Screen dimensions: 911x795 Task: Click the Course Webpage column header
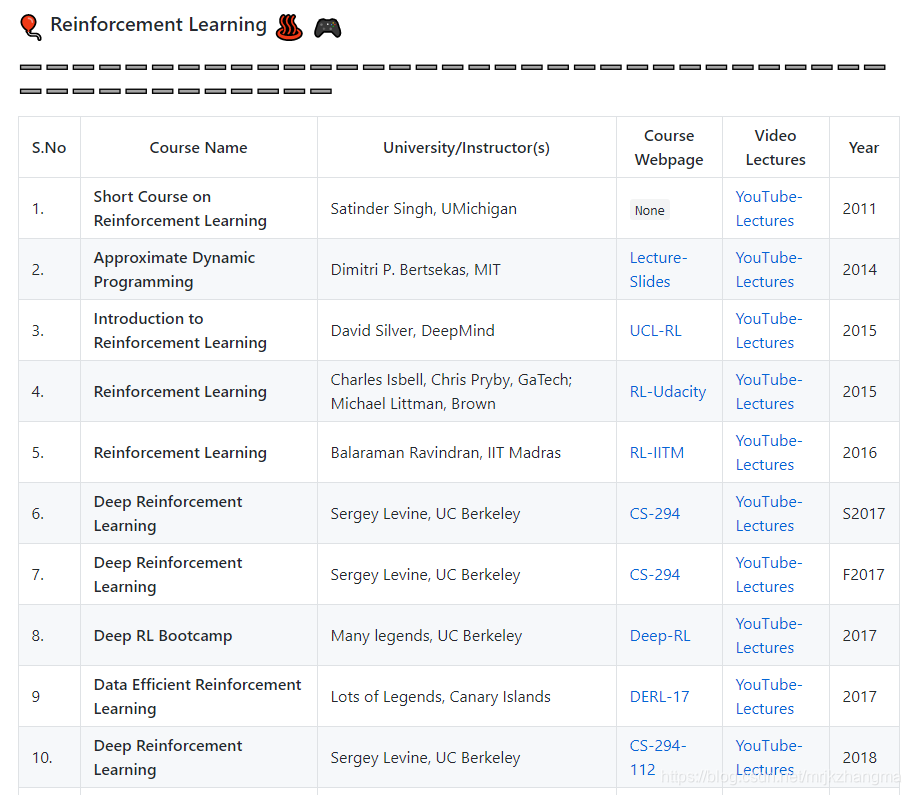[669, 148]
